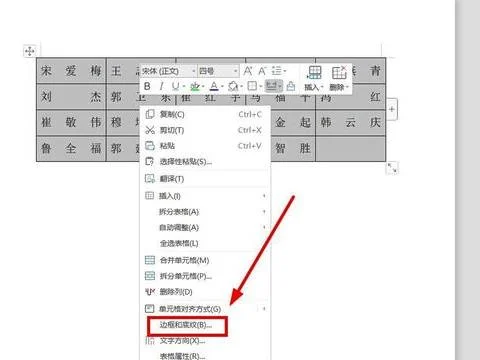Apply the font color button
480x360 pixels.
214,87
